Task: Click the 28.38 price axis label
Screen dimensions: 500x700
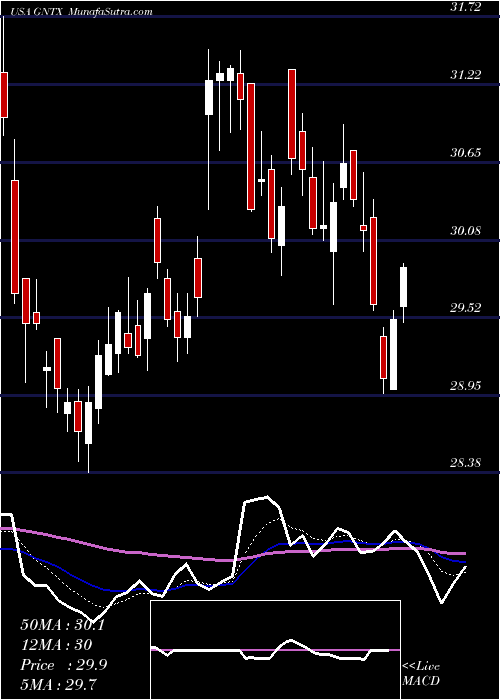Action: tap(466, 463)
